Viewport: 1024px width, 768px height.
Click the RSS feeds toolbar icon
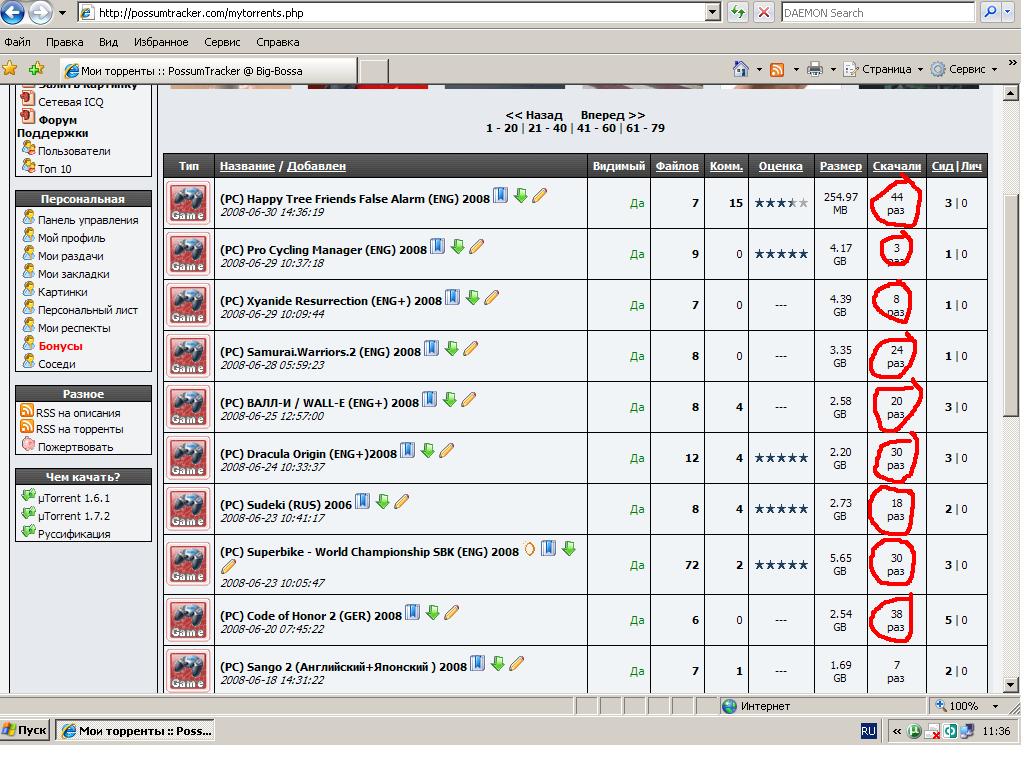pyautogui.click(x=777, y=69)
